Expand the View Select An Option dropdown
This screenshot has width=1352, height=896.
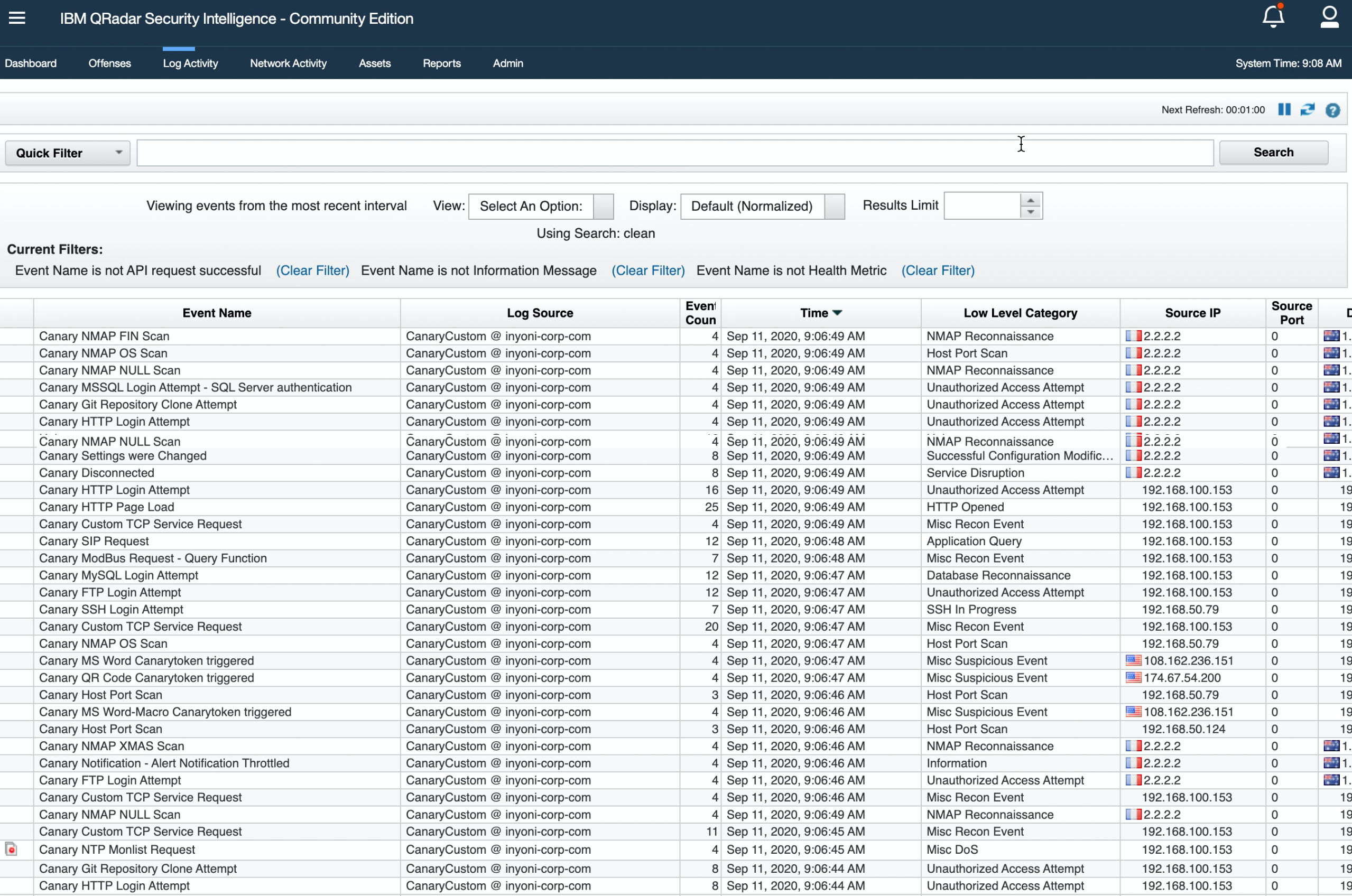click(541, 206)
